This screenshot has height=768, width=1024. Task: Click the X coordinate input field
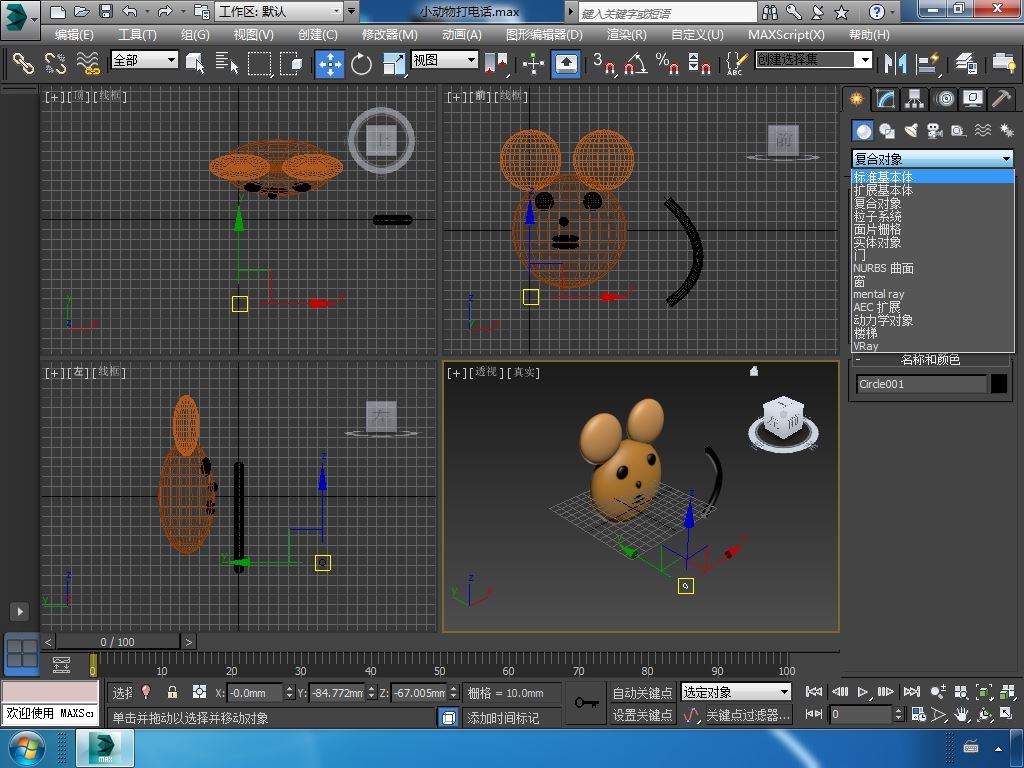coord(255,693)
